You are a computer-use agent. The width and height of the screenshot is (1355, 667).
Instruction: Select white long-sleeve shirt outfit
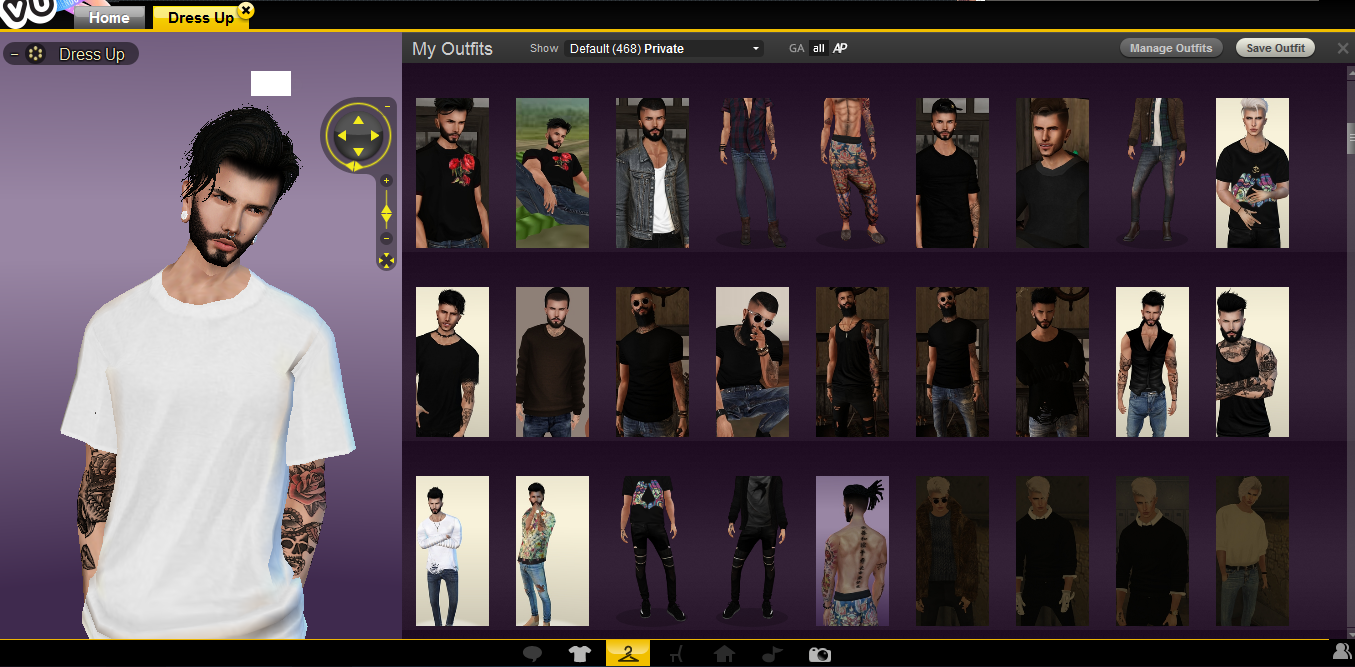pyautogui.click(x=452, y=551)
